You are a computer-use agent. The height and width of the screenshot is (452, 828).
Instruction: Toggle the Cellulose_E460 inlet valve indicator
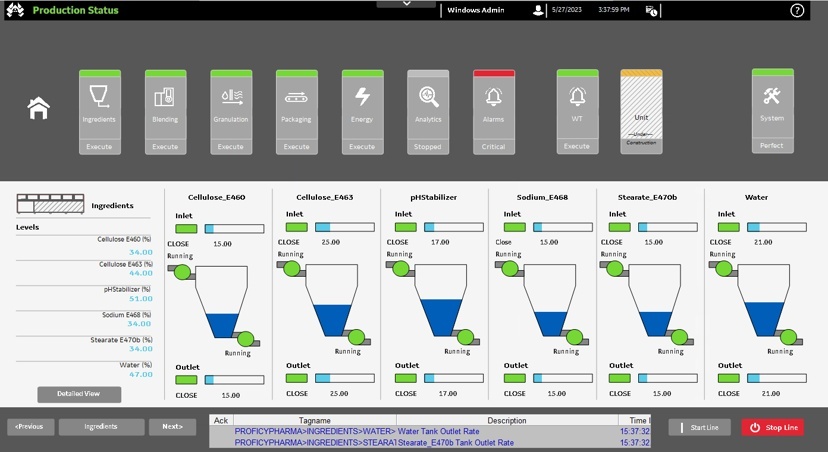[x=186, y=229]
